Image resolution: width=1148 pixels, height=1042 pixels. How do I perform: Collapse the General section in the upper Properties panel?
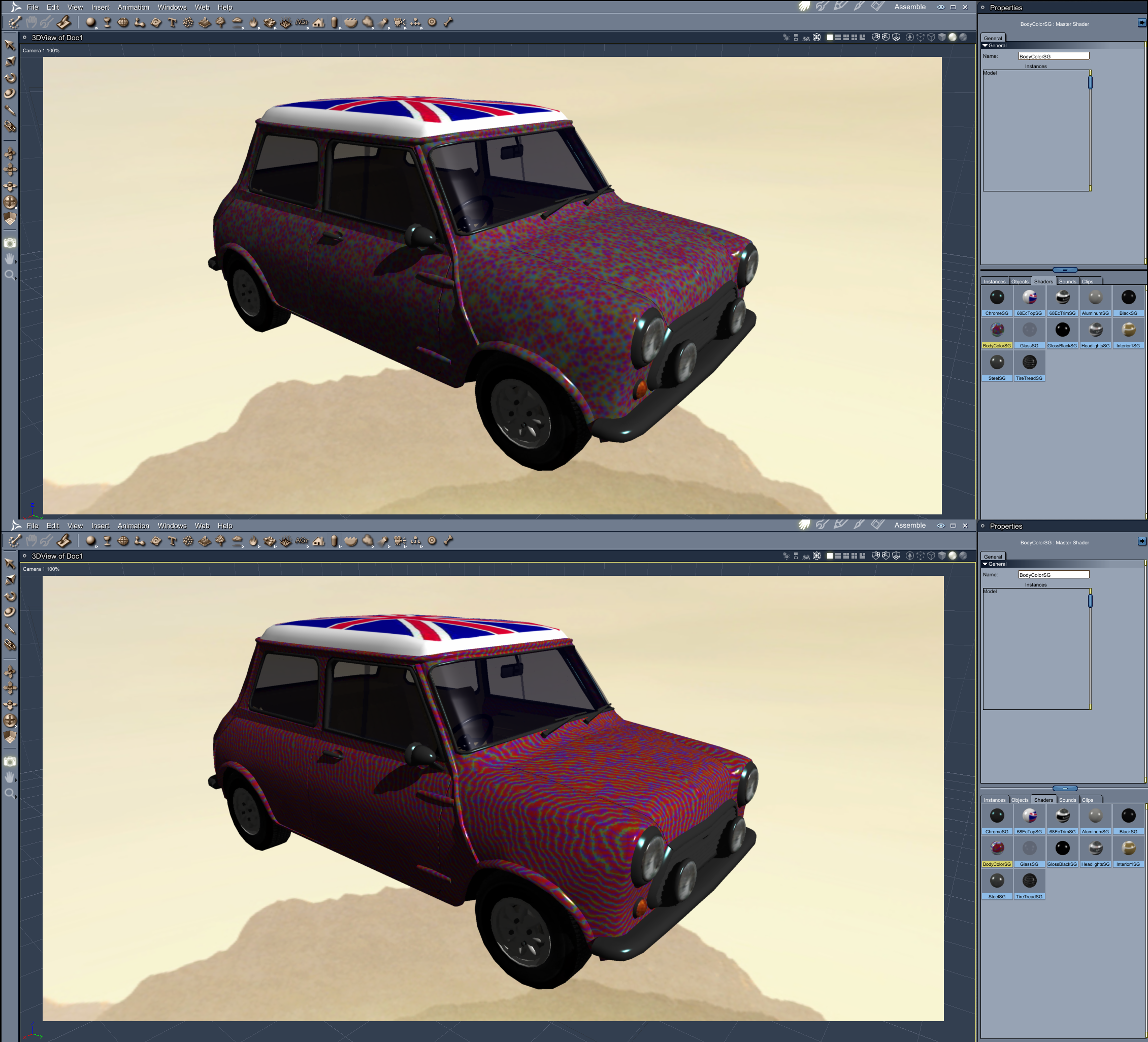pyautogui.click(x=986, y=46)
